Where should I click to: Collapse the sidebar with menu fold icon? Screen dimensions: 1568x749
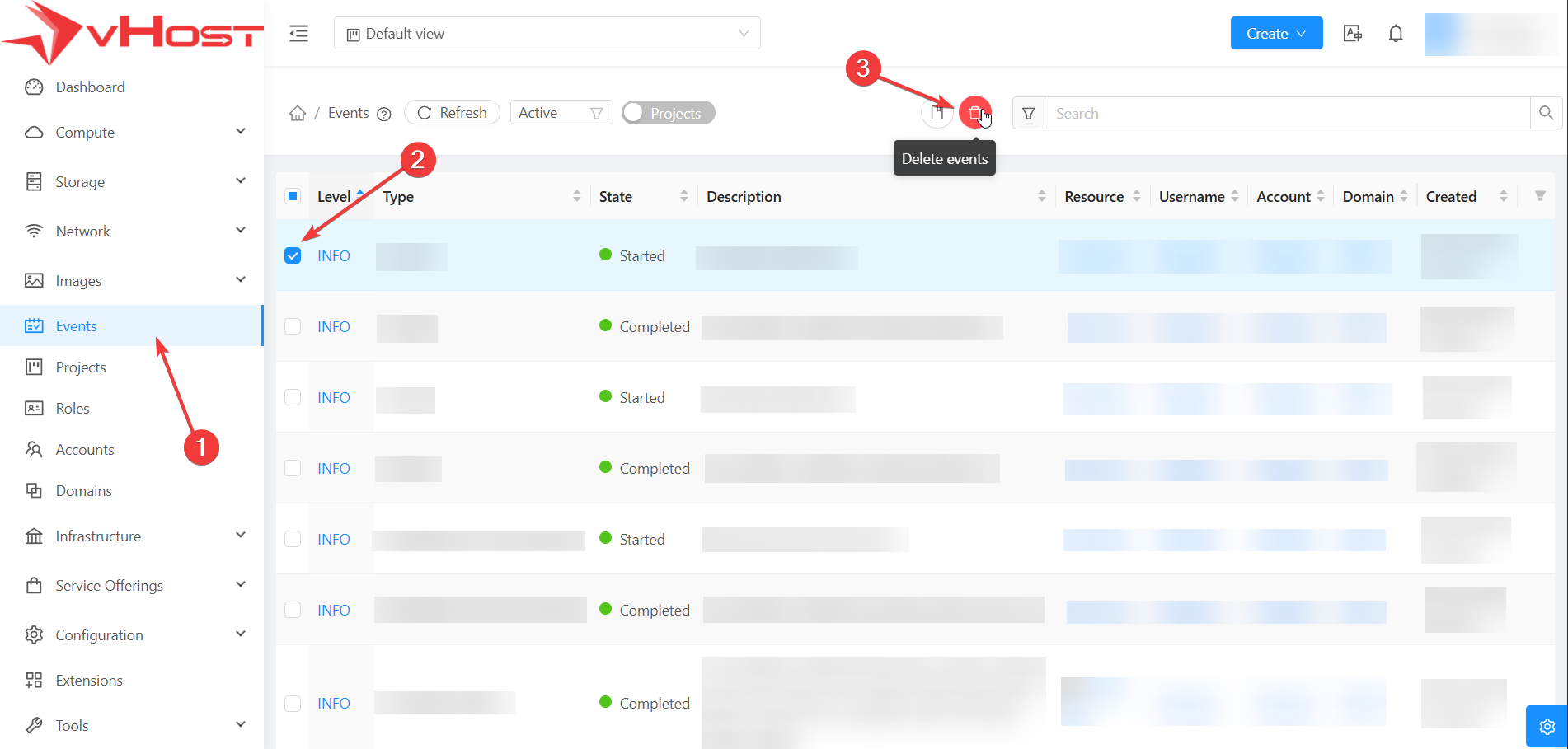coord(298,34)
